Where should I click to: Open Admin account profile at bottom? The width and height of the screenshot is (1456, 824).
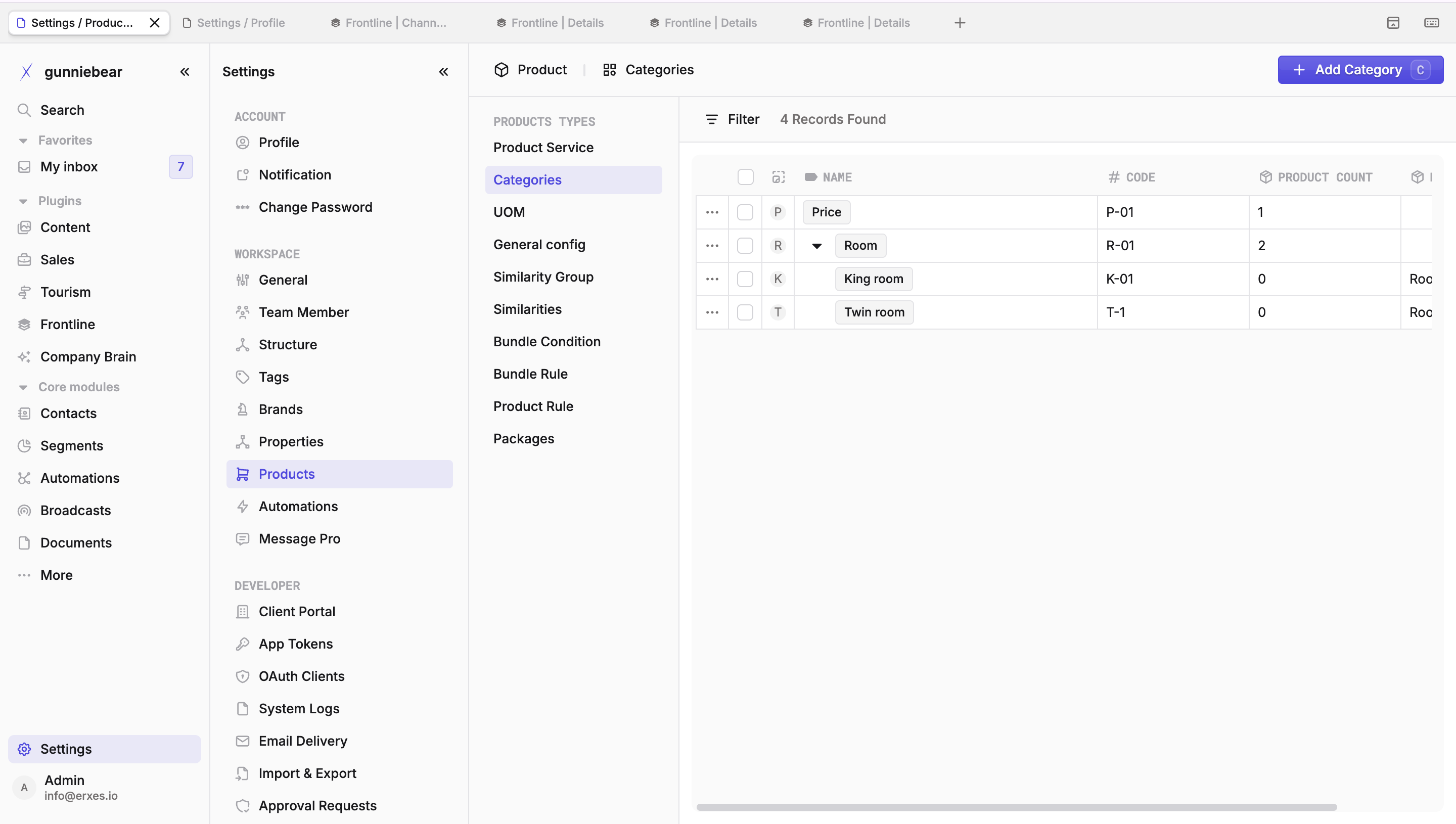[x=105, y=787]
